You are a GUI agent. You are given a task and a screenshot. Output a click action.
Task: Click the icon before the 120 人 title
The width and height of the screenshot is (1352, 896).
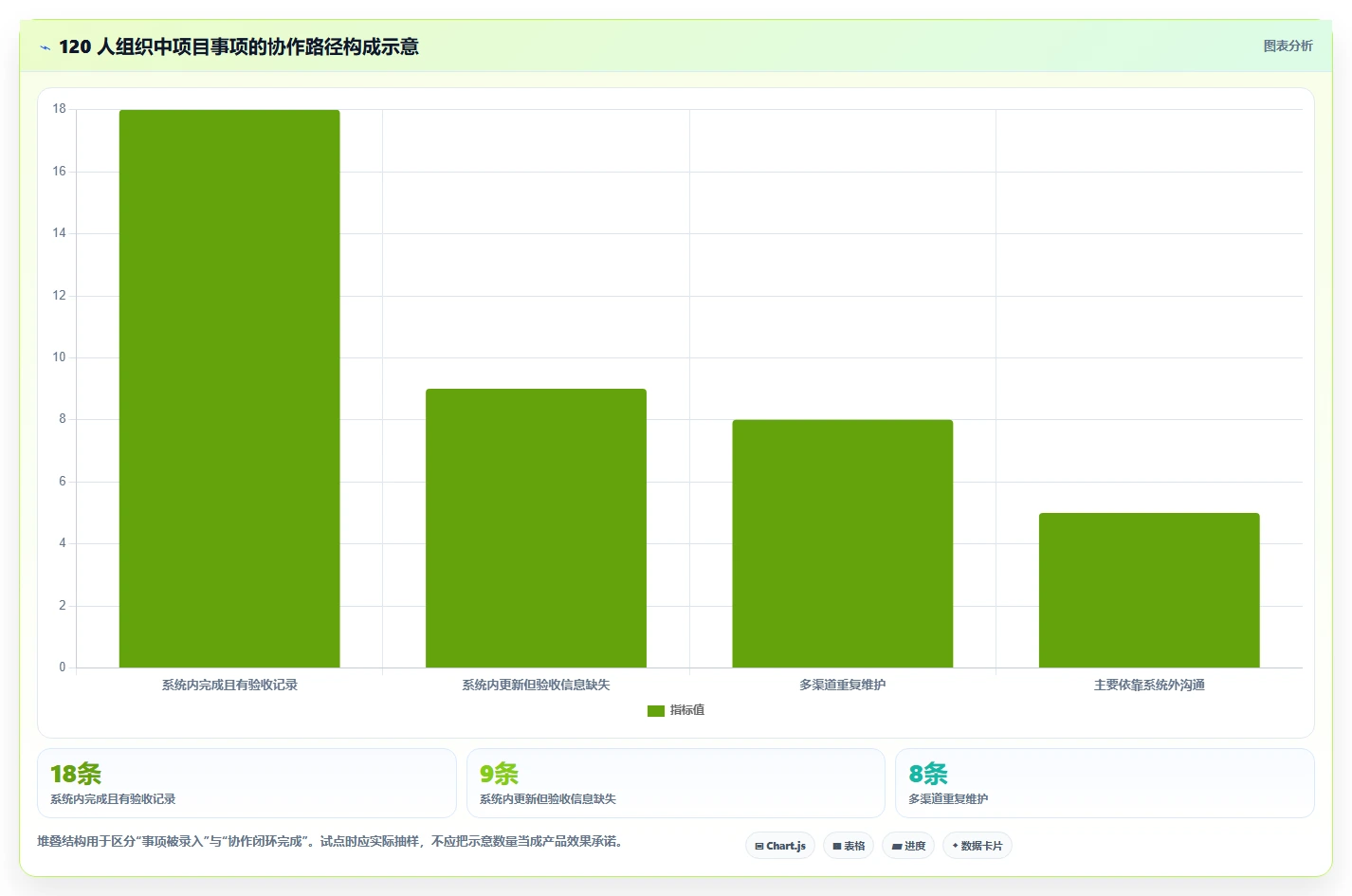tap(45, 47)
